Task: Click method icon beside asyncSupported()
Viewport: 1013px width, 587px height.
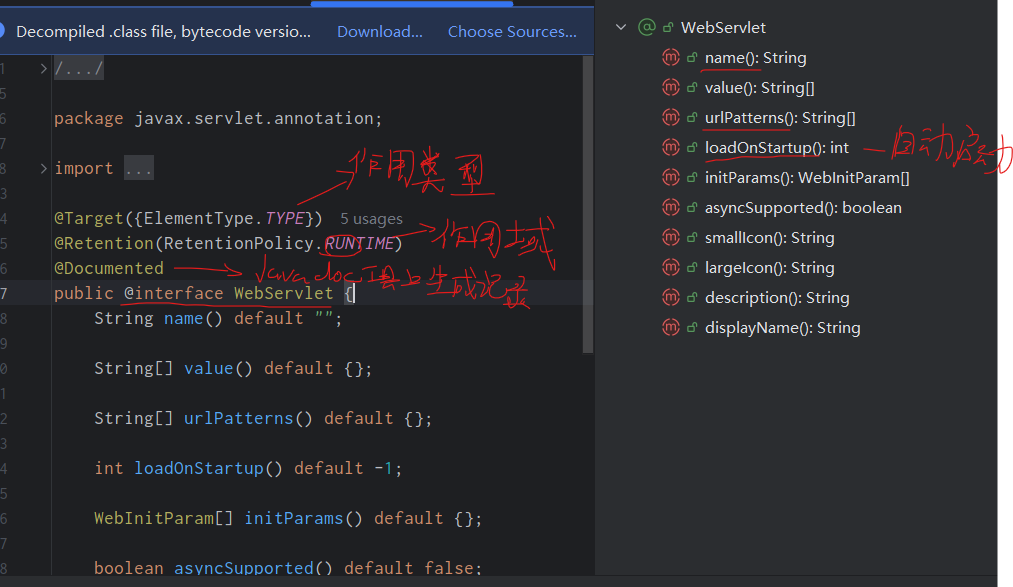Action: 671,207
